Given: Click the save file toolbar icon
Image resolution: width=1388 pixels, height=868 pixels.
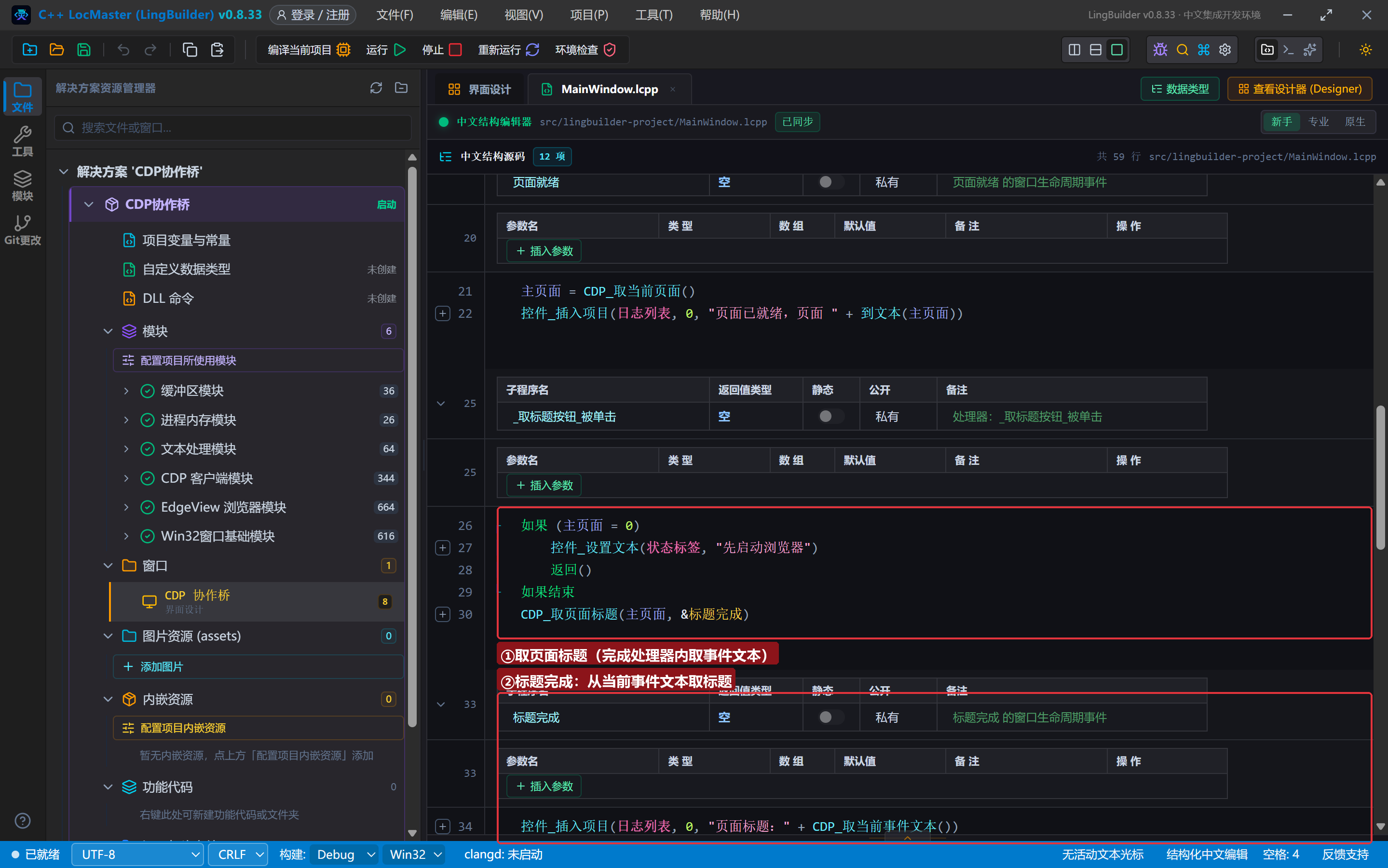Looking at the screenshot, I should coord(84,50).
